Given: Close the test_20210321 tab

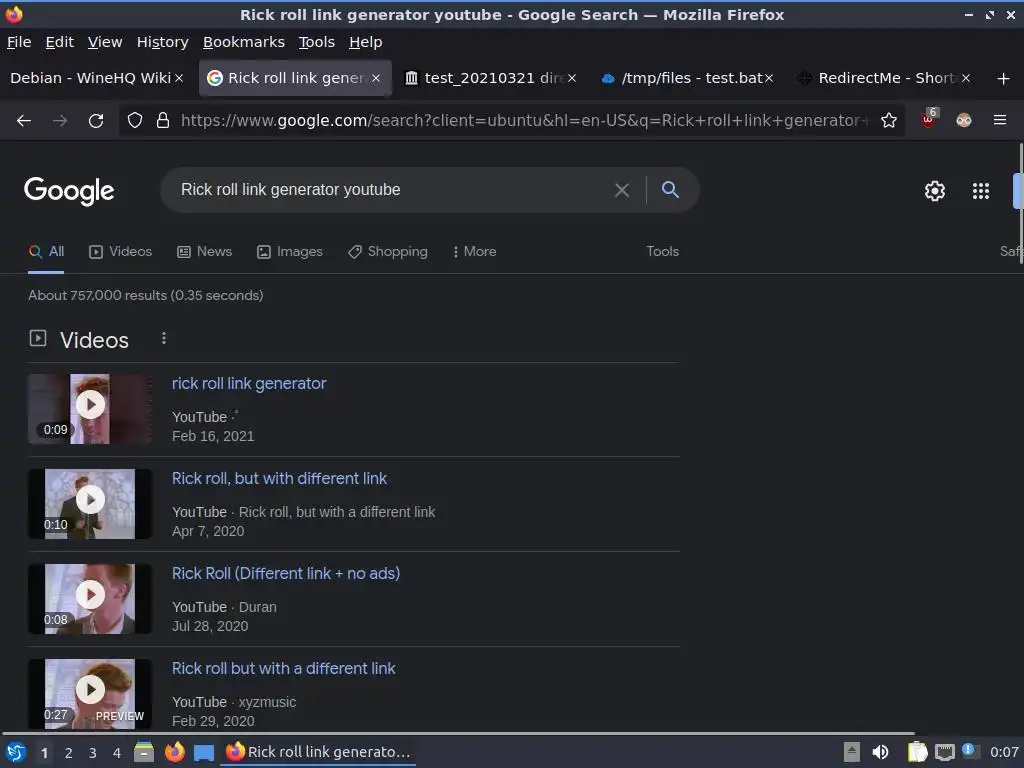Looking at the screenshot, I should 571,78.
